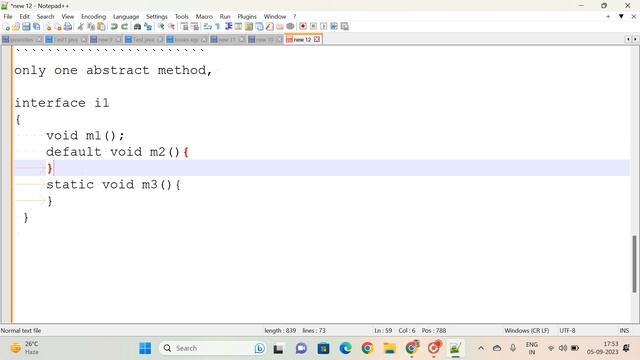Click the Save All toolbar icon
This screenshot has width=640, height=360.
36,27
